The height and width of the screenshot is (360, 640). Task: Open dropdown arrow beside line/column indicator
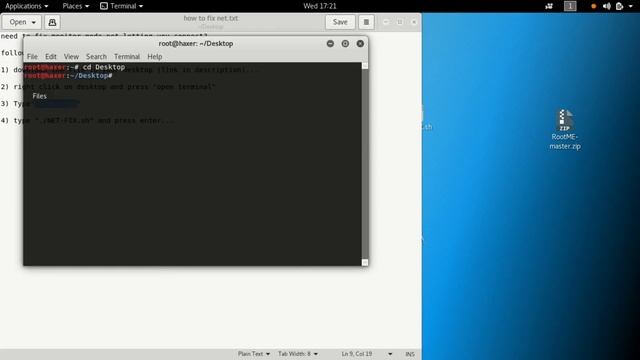[x=390, y=354]
